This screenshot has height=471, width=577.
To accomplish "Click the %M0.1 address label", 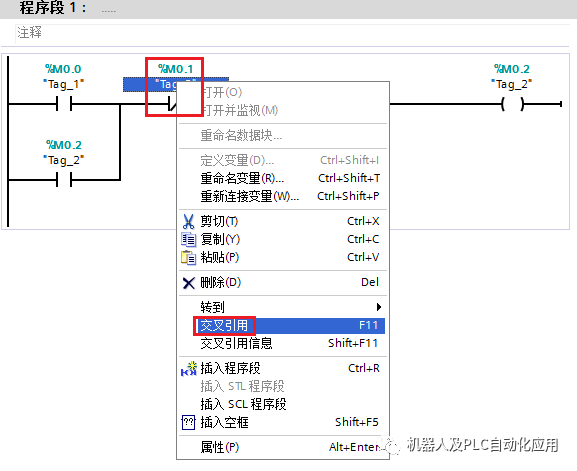I will pyautogui.click(x=176, y=69).
